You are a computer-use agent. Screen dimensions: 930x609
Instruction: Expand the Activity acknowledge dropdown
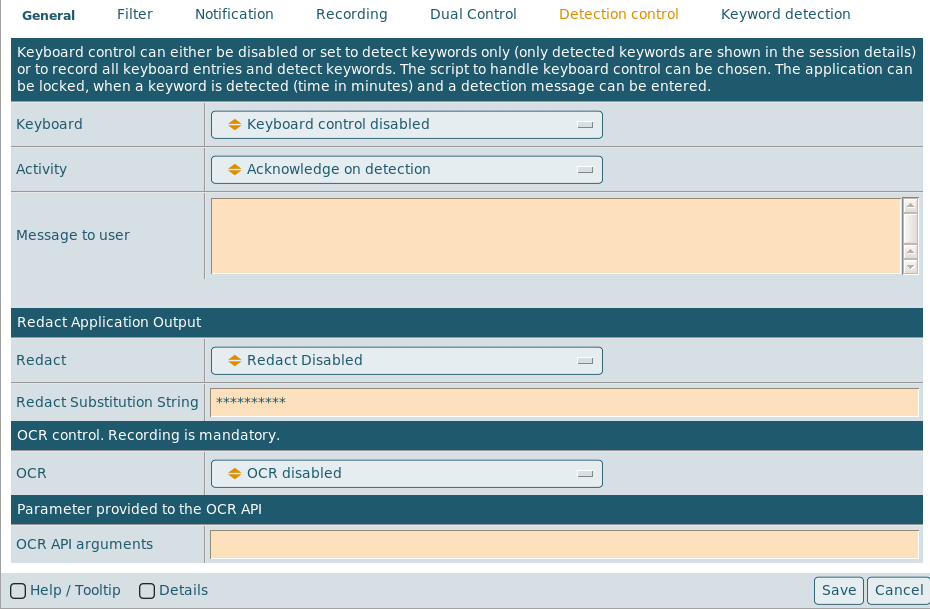(406, 170)
